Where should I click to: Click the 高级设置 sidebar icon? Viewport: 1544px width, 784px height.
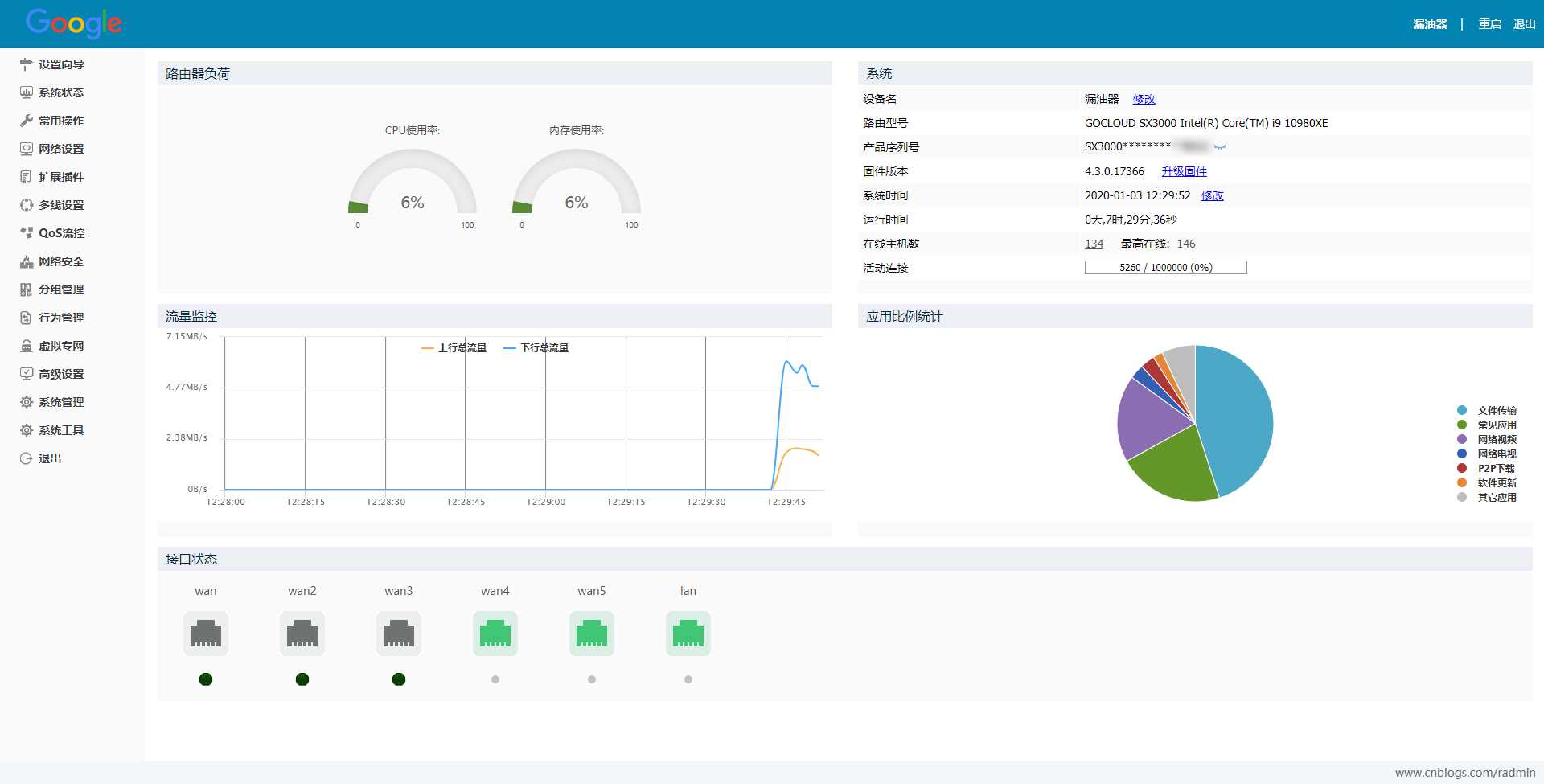pyautogui.click(x=26, y=374)
